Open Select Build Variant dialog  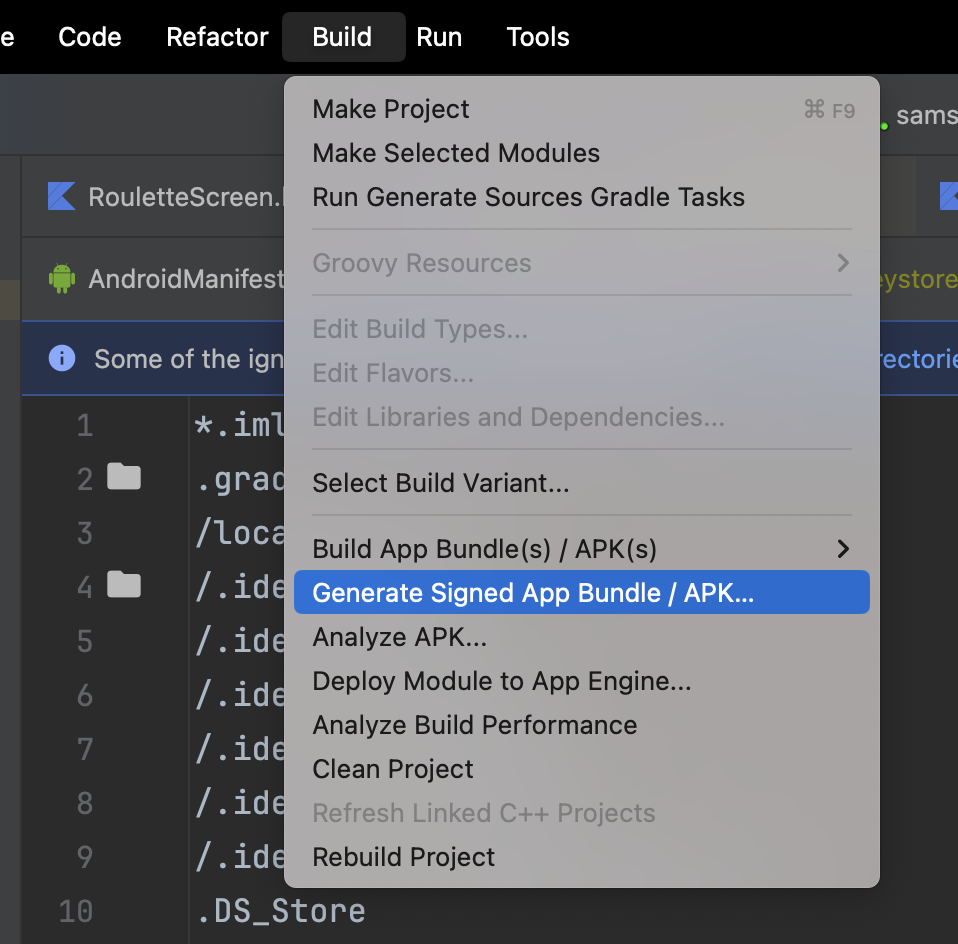pos(441,483)
